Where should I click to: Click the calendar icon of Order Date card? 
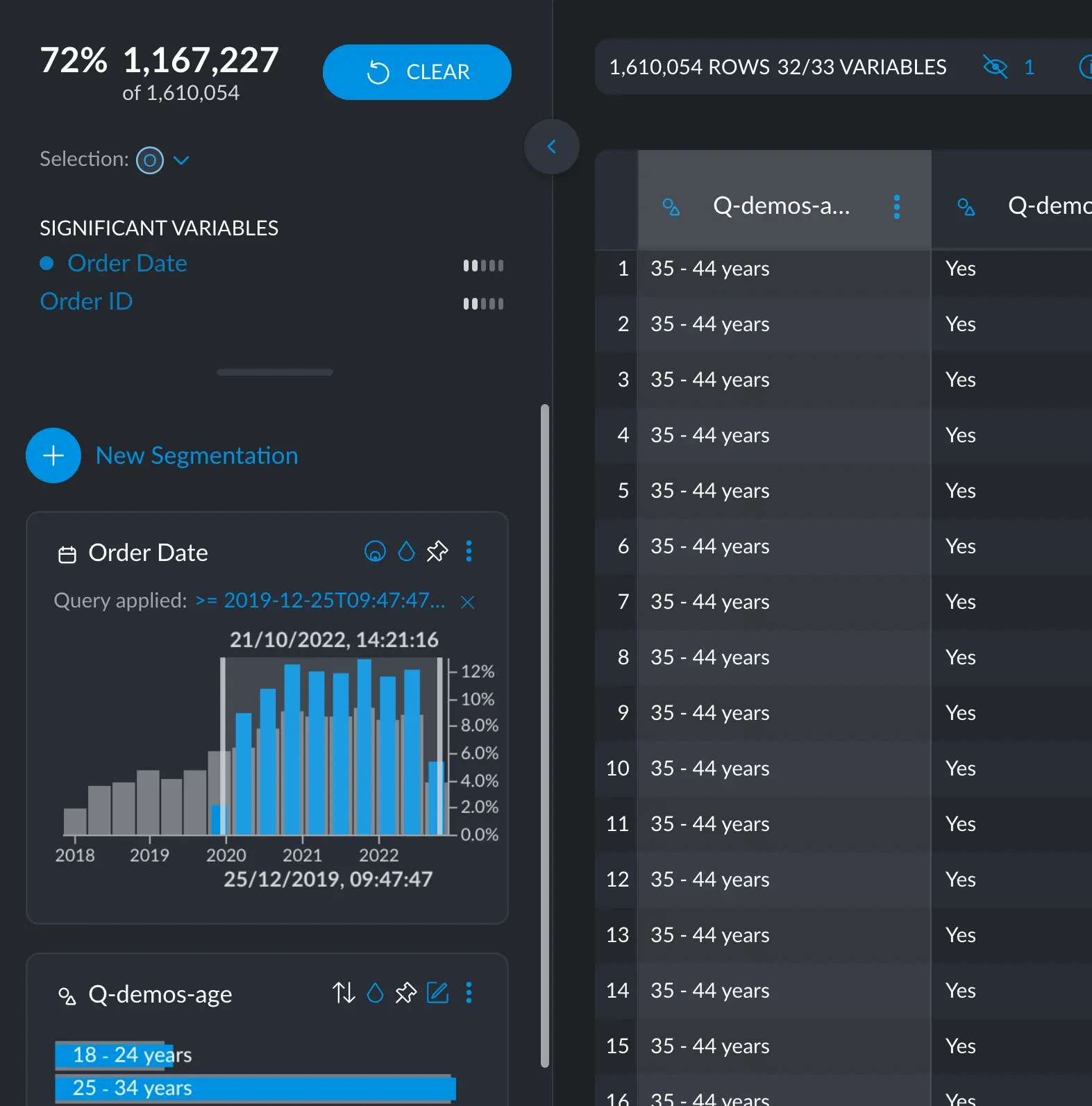coord(67,555)
